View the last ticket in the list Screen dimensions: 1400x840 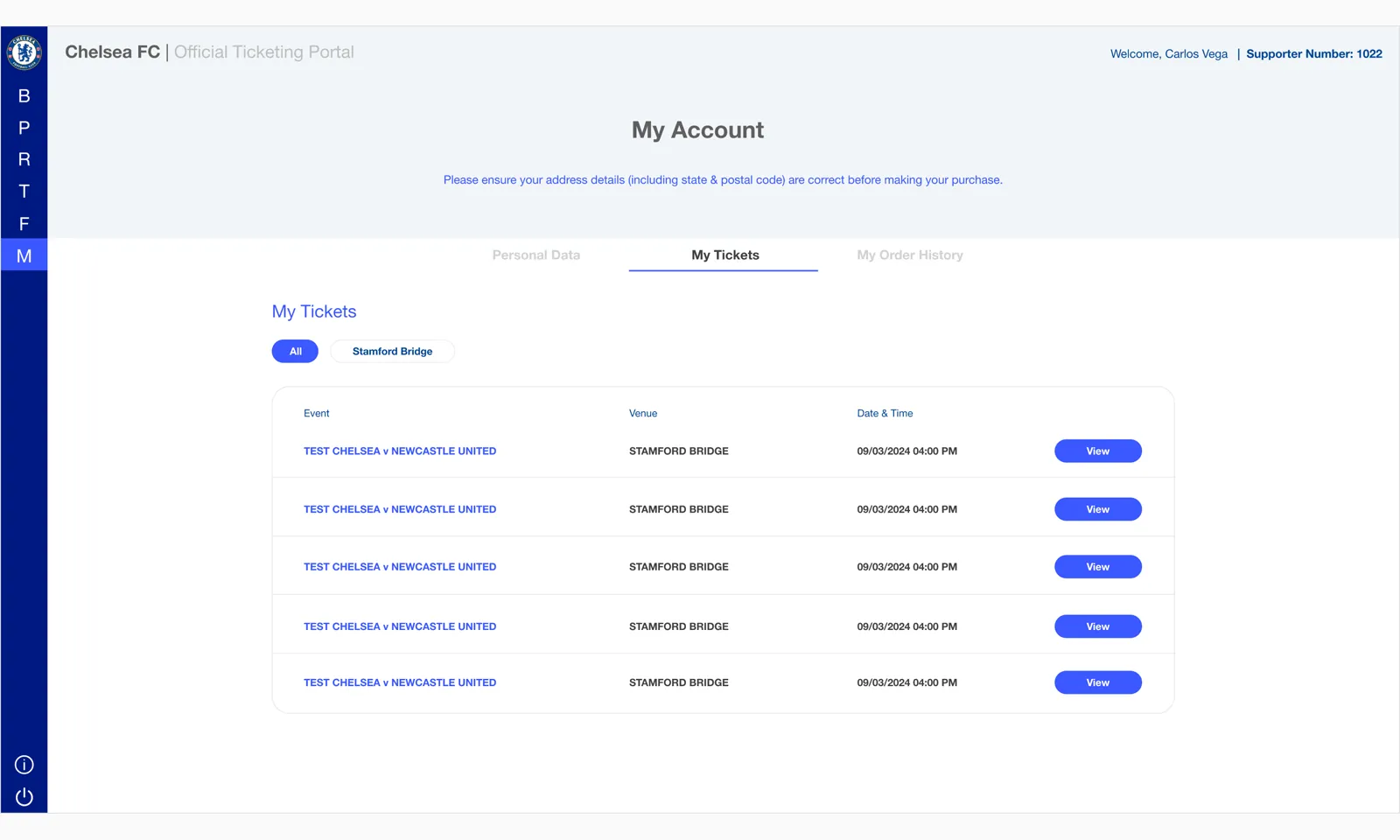coord(1098,682)
